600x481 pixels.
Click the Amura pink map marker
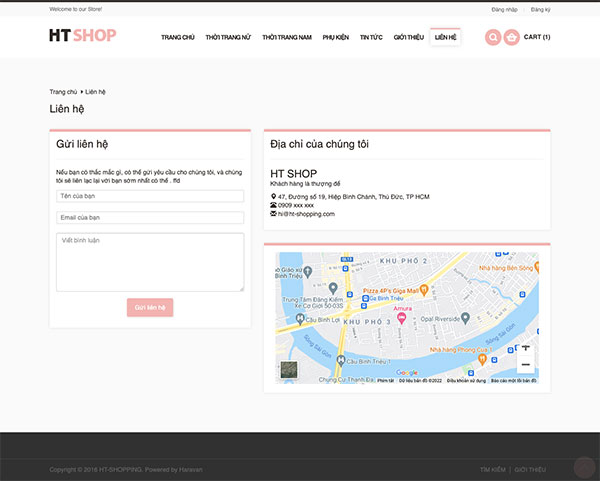[x=401, y=318]
